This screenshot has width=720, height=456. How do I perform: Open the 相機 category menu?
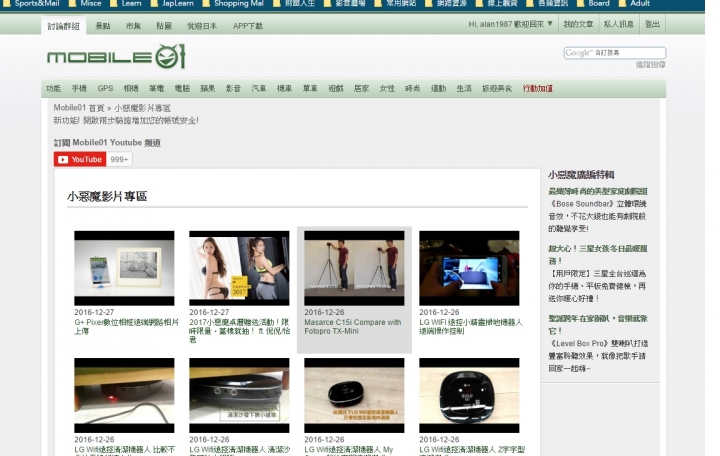[131, 88]
